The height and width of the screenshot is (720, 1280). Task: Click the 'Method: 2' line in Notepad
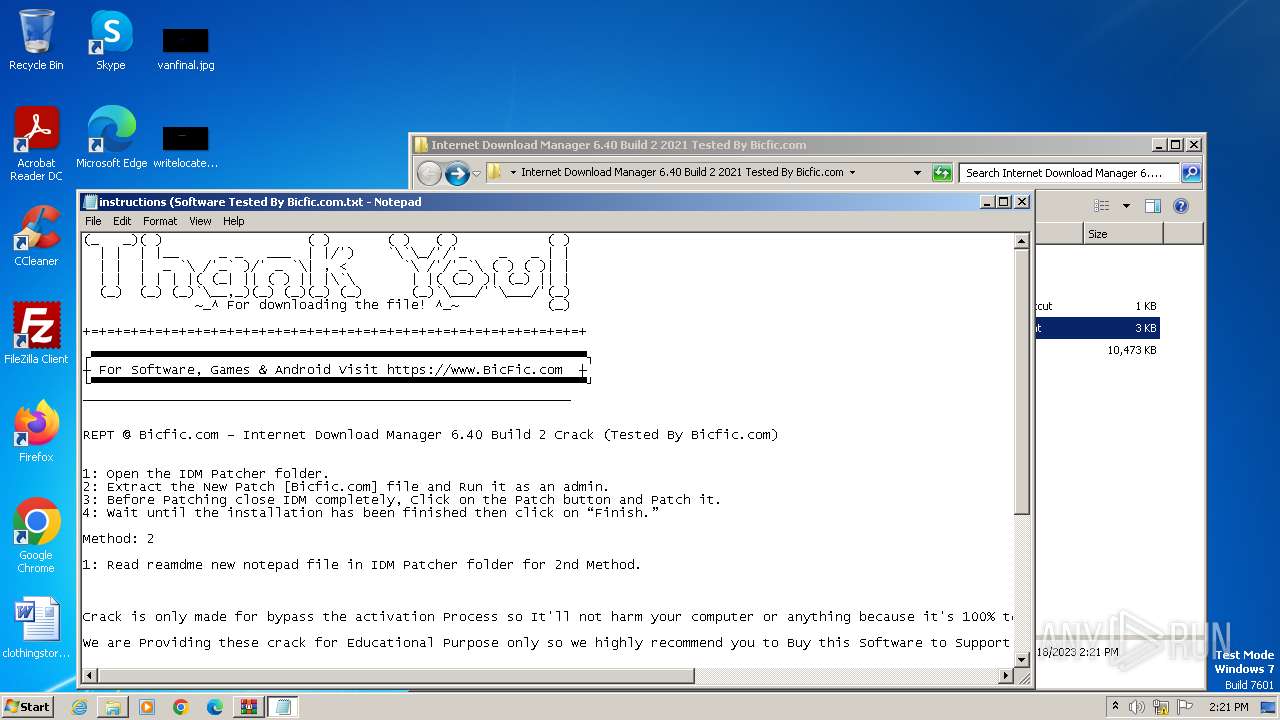point(118,538)
